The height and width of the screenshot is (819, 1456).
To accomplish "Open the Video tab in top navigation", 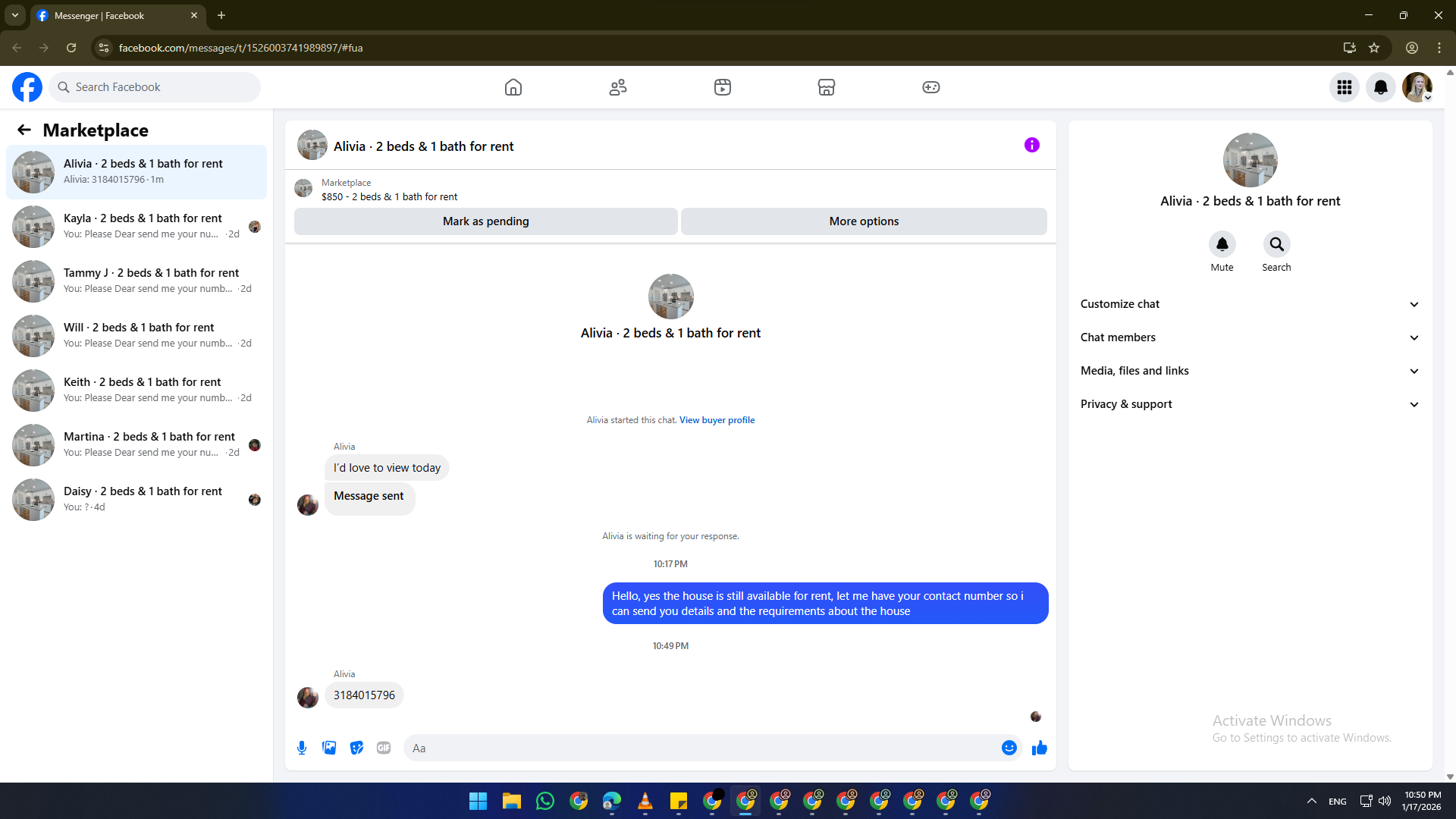I will tap(722, 87).
